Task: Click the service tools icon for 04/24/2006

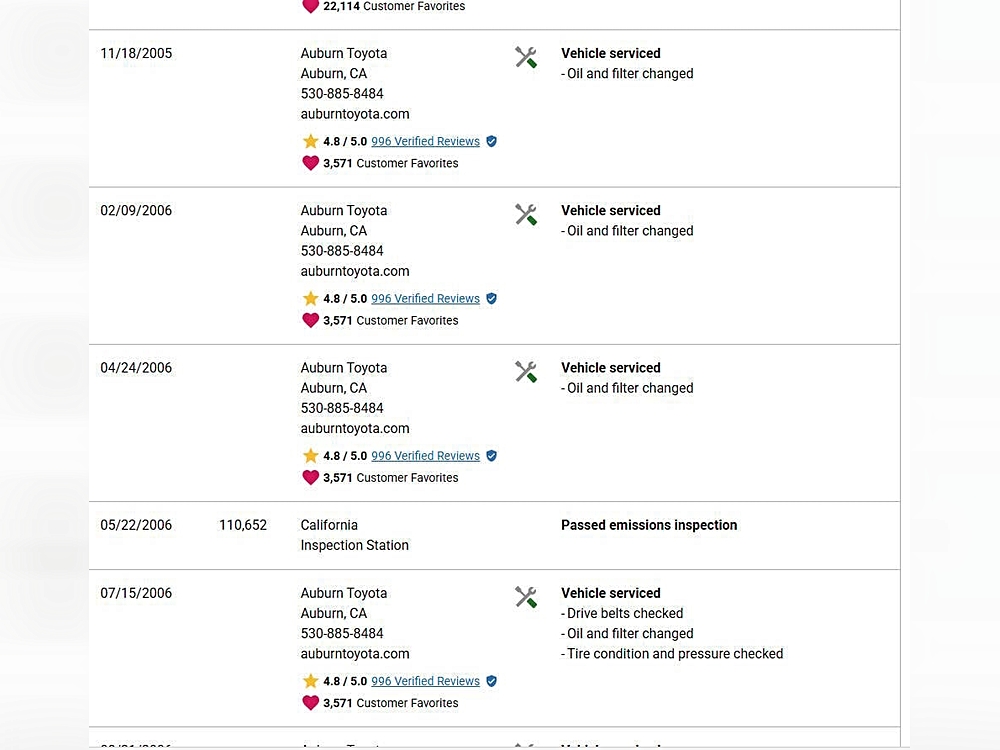Action: coord(526,372)
